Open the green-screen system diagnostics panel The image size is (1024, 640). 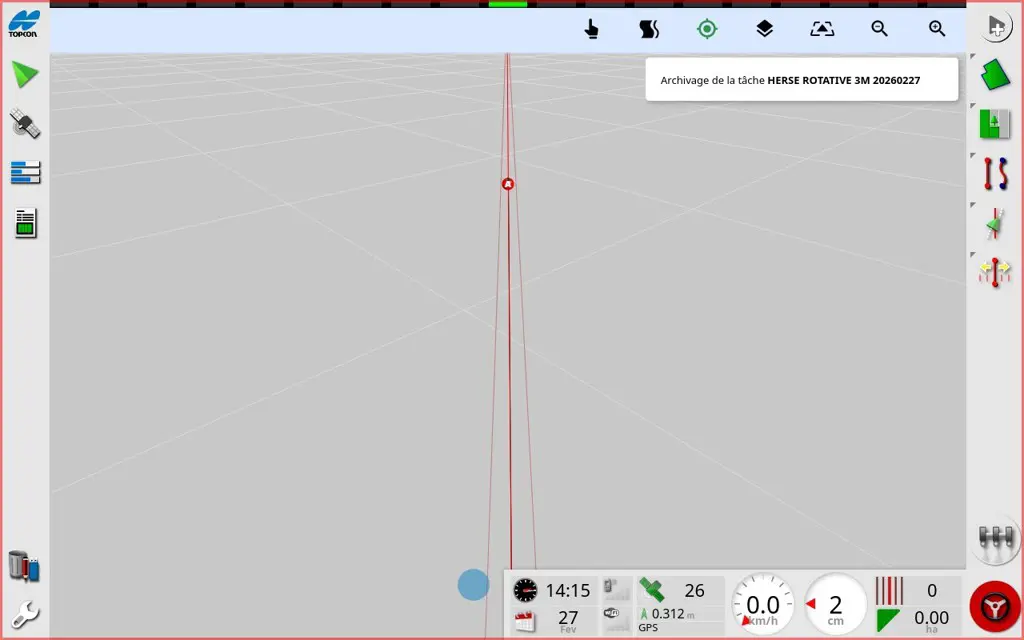pyautogui.click(x=25, y=223)
